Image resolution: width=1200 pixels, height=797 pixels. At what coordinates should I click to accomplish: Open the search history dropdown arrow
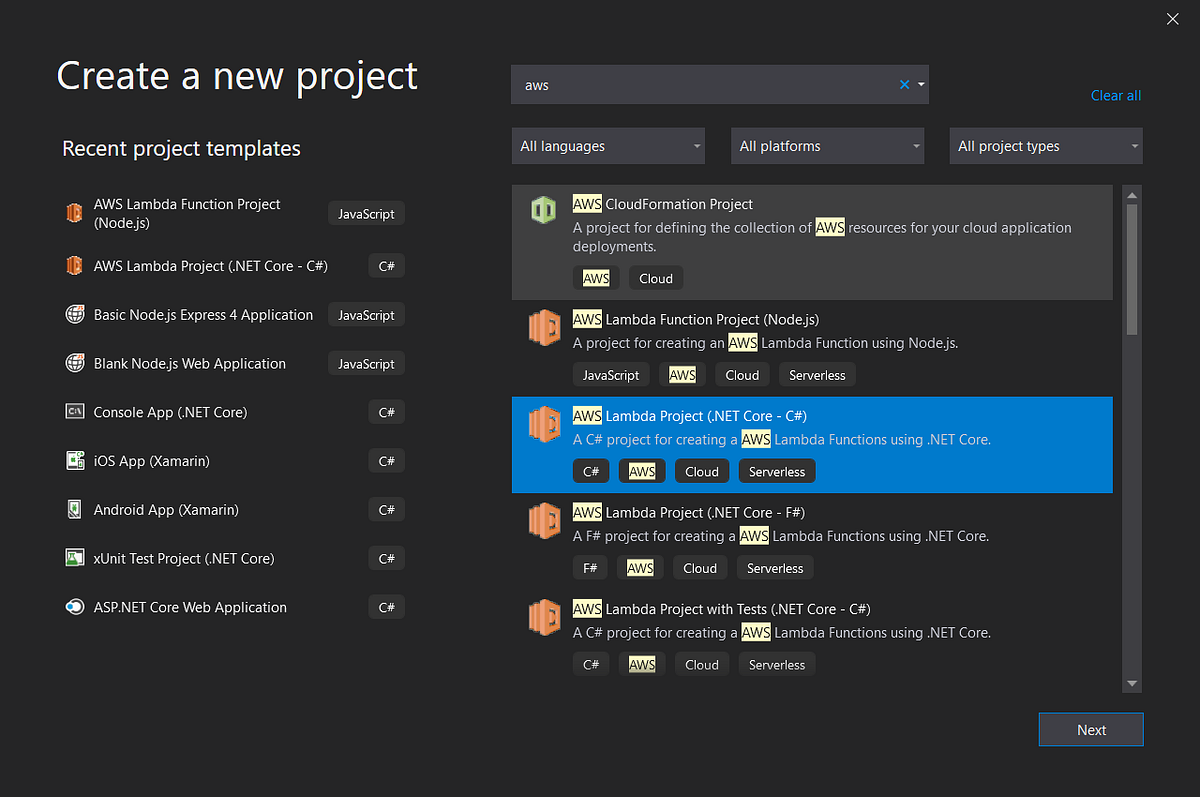(920, 84)
